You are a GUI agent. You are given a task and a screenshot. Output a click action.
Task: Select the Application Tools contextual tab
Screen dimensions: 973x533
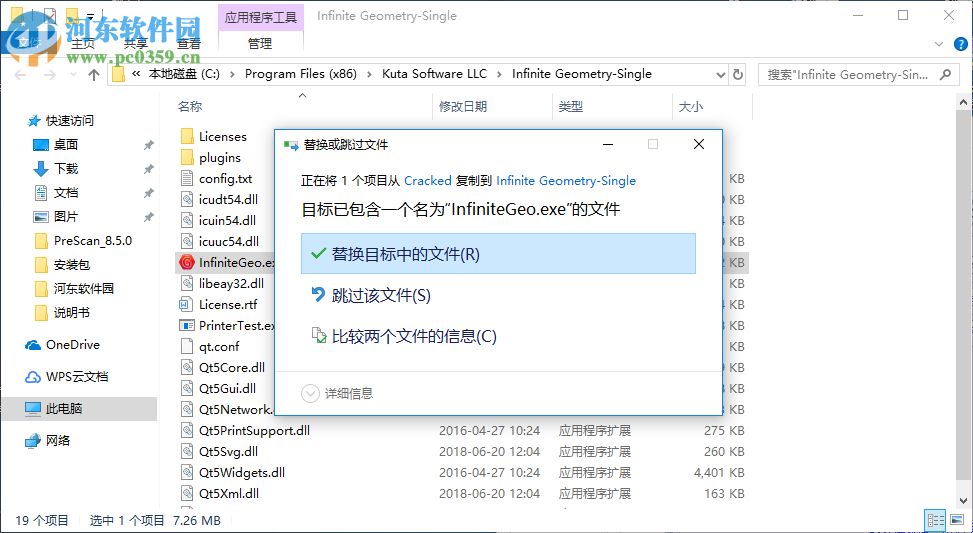261,17
